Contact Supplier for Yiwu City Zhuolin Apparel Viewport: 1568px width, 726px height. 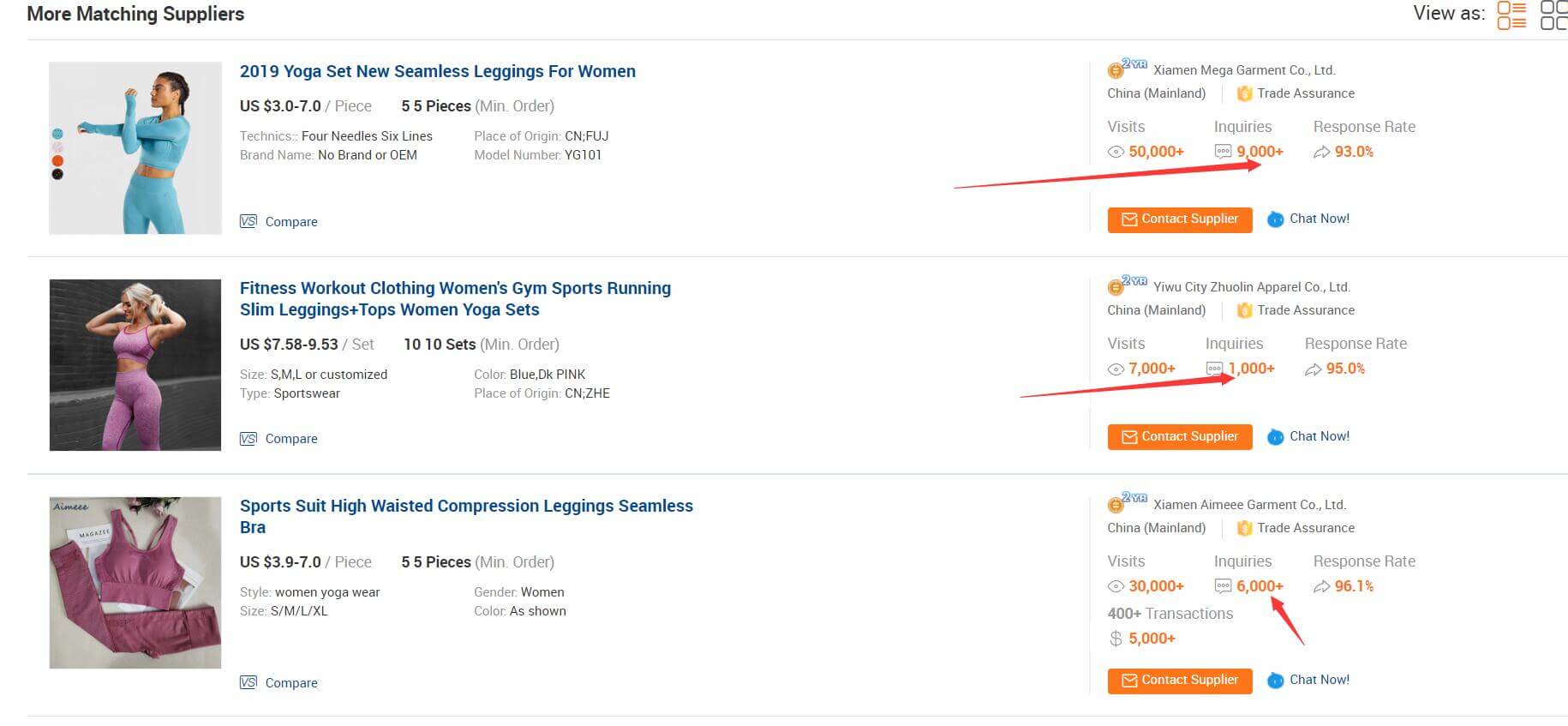pos(1179,437)
